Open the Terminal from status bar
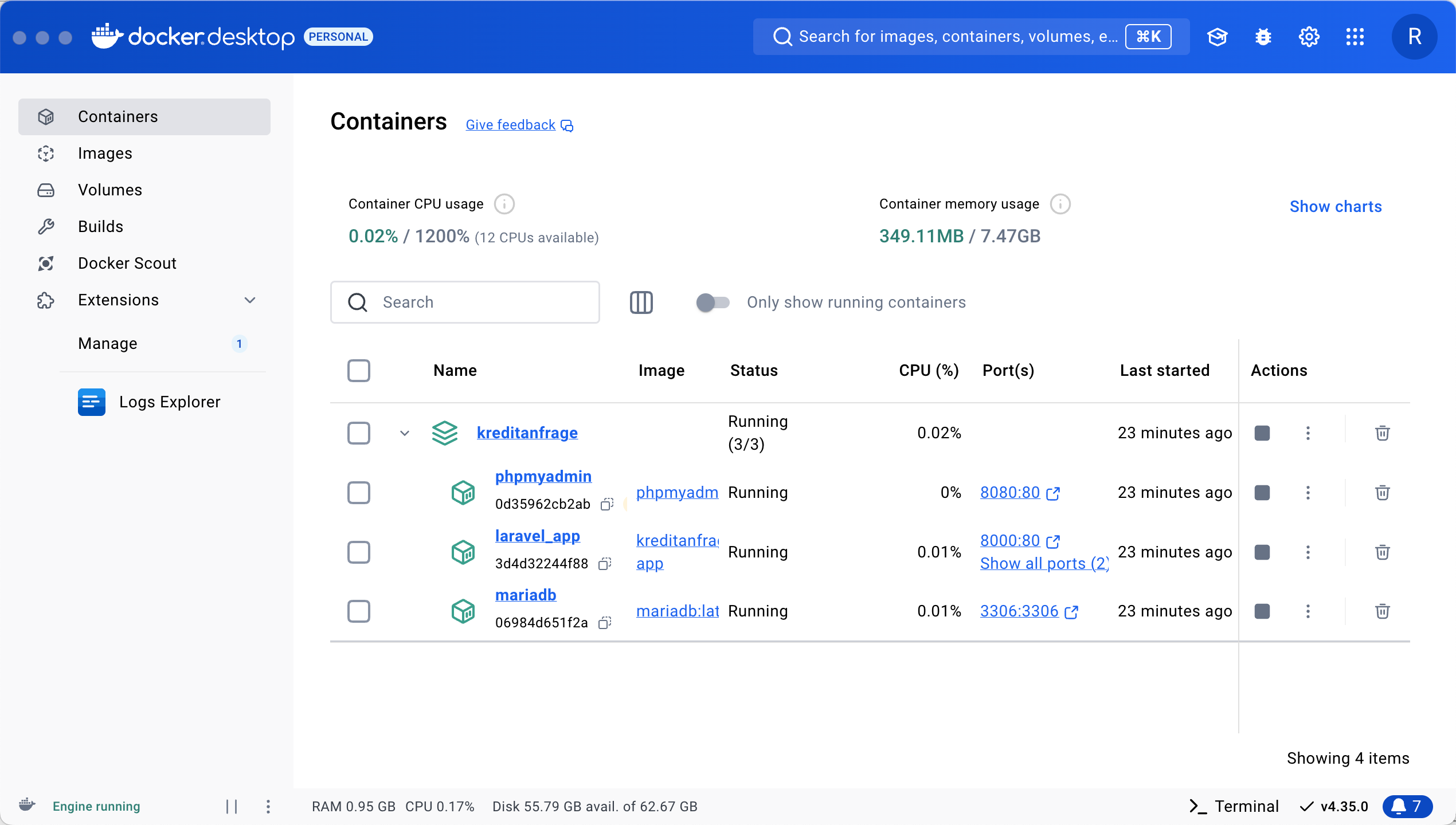The width and height of the screenshot is (1456, 825). [1234, 807]
